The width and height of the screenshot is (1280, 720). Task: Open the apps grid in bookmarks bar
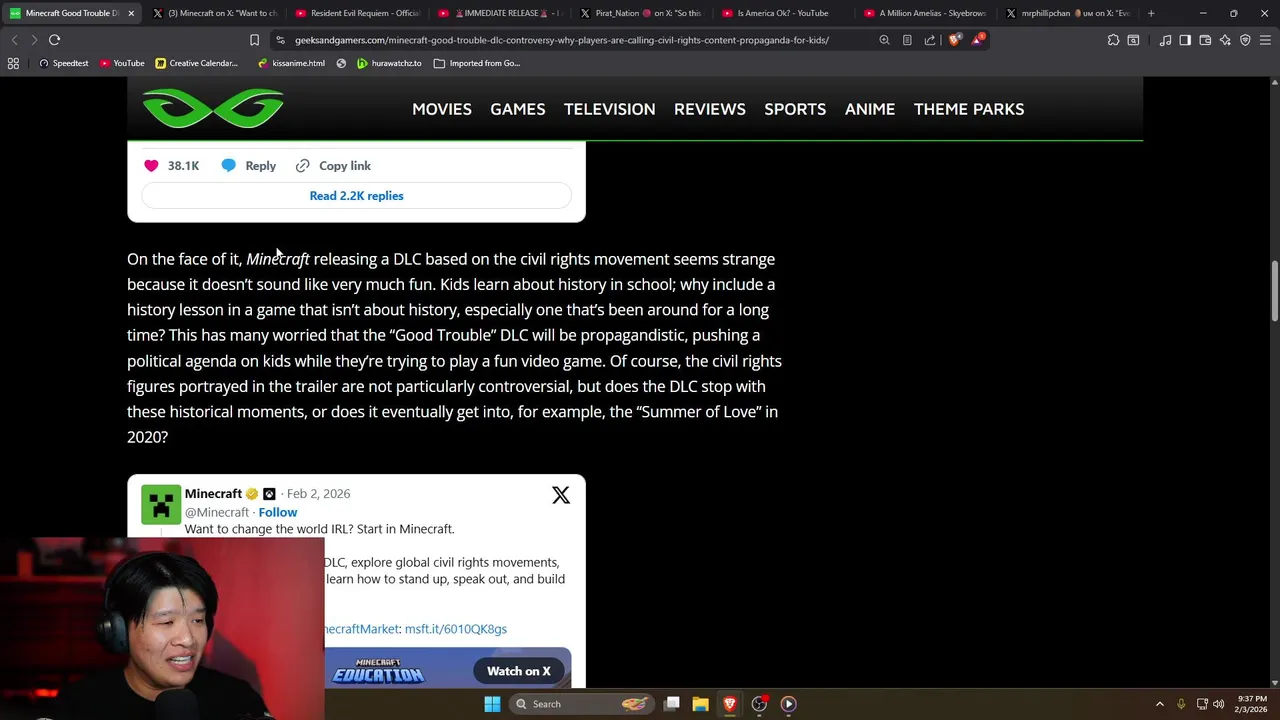13,63
